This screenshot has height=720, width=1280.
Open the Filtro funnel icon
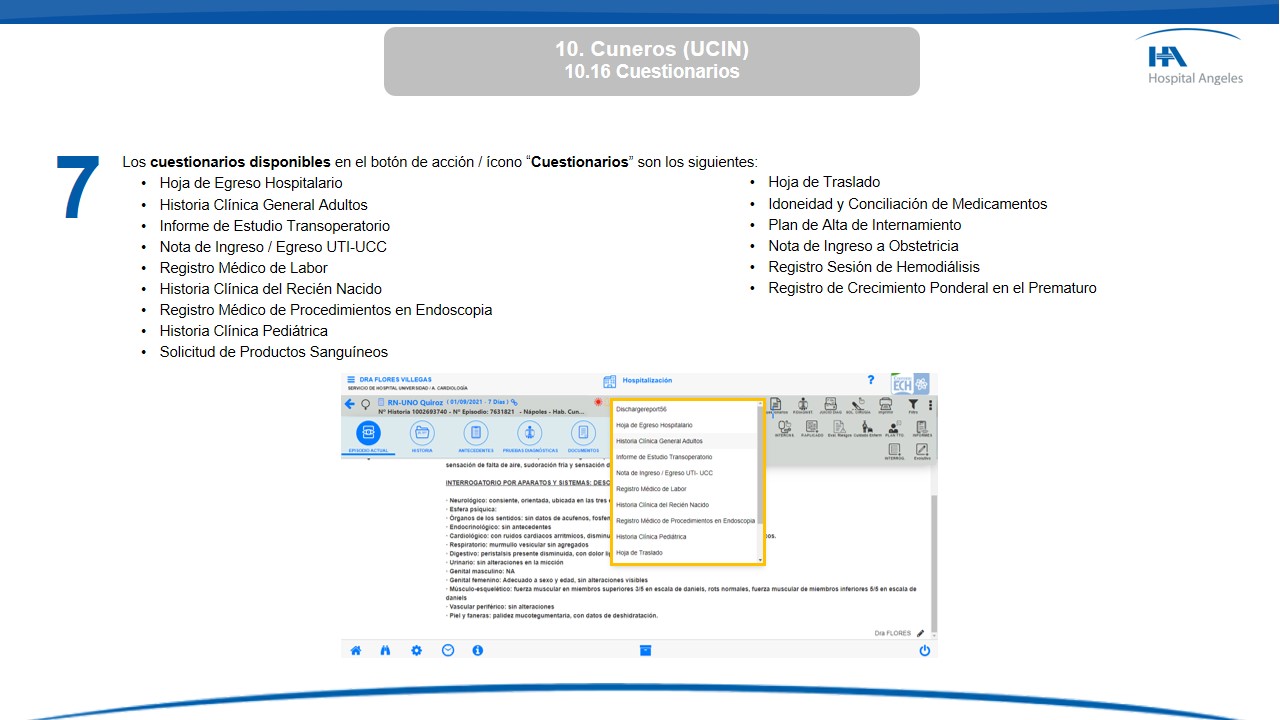912,404
